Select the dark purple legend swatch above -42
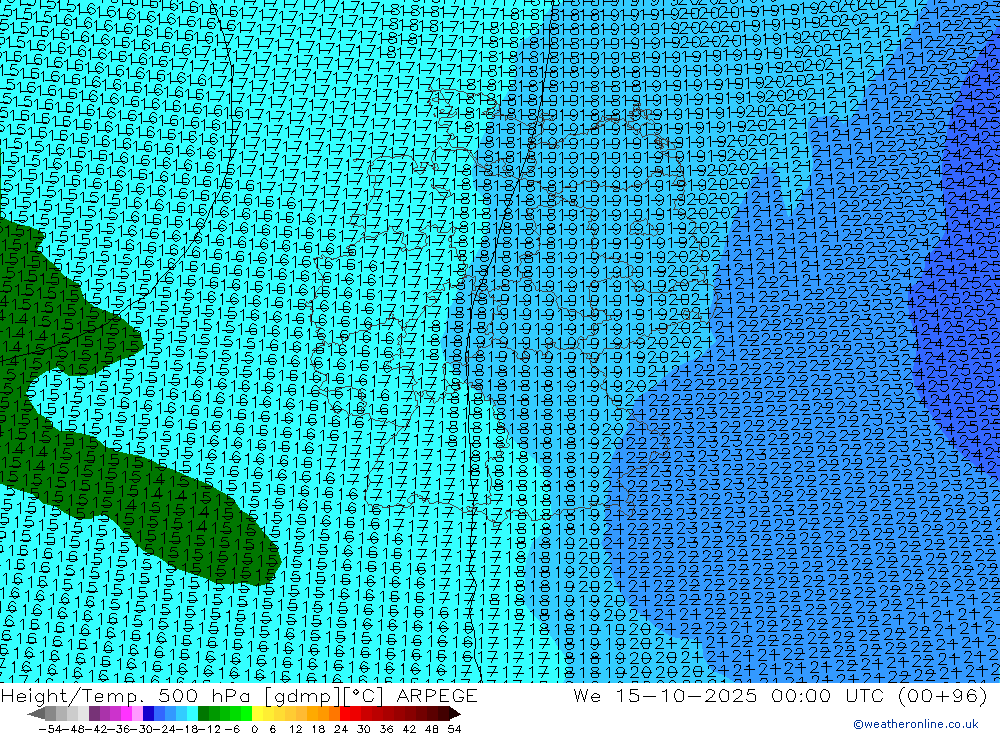 [94, 713]
